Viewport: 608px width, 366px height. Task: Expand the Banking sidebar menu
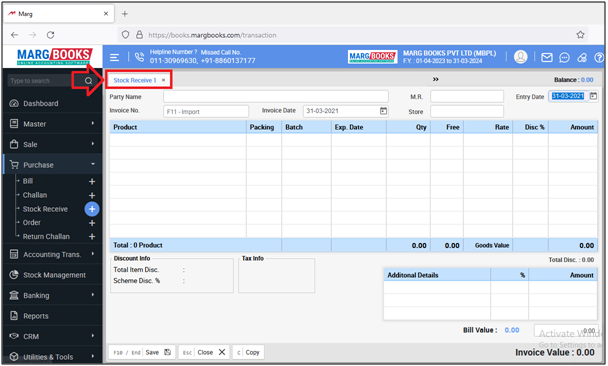[x=52, y=295]
